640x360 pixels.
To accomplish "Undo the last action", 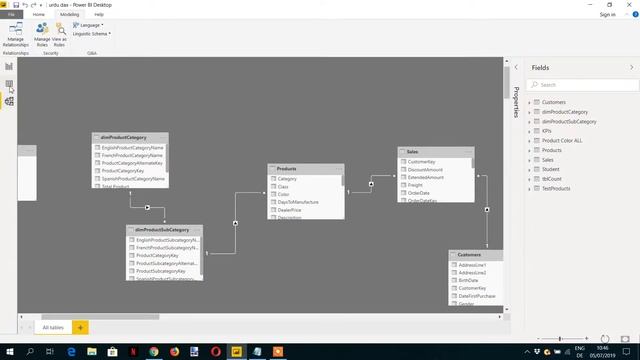I will coord(25,5).
